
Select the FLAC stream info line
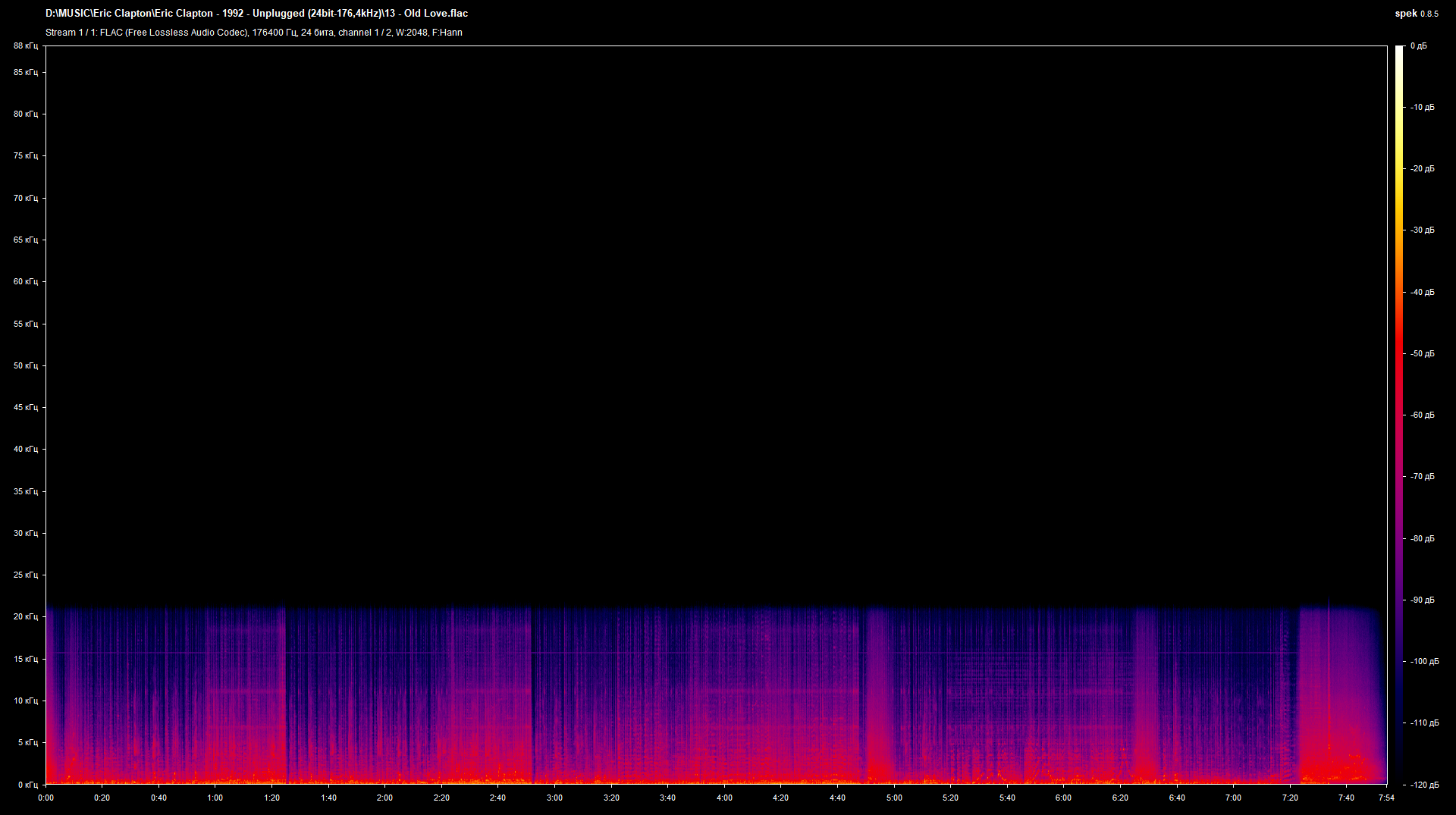(254, 33)
